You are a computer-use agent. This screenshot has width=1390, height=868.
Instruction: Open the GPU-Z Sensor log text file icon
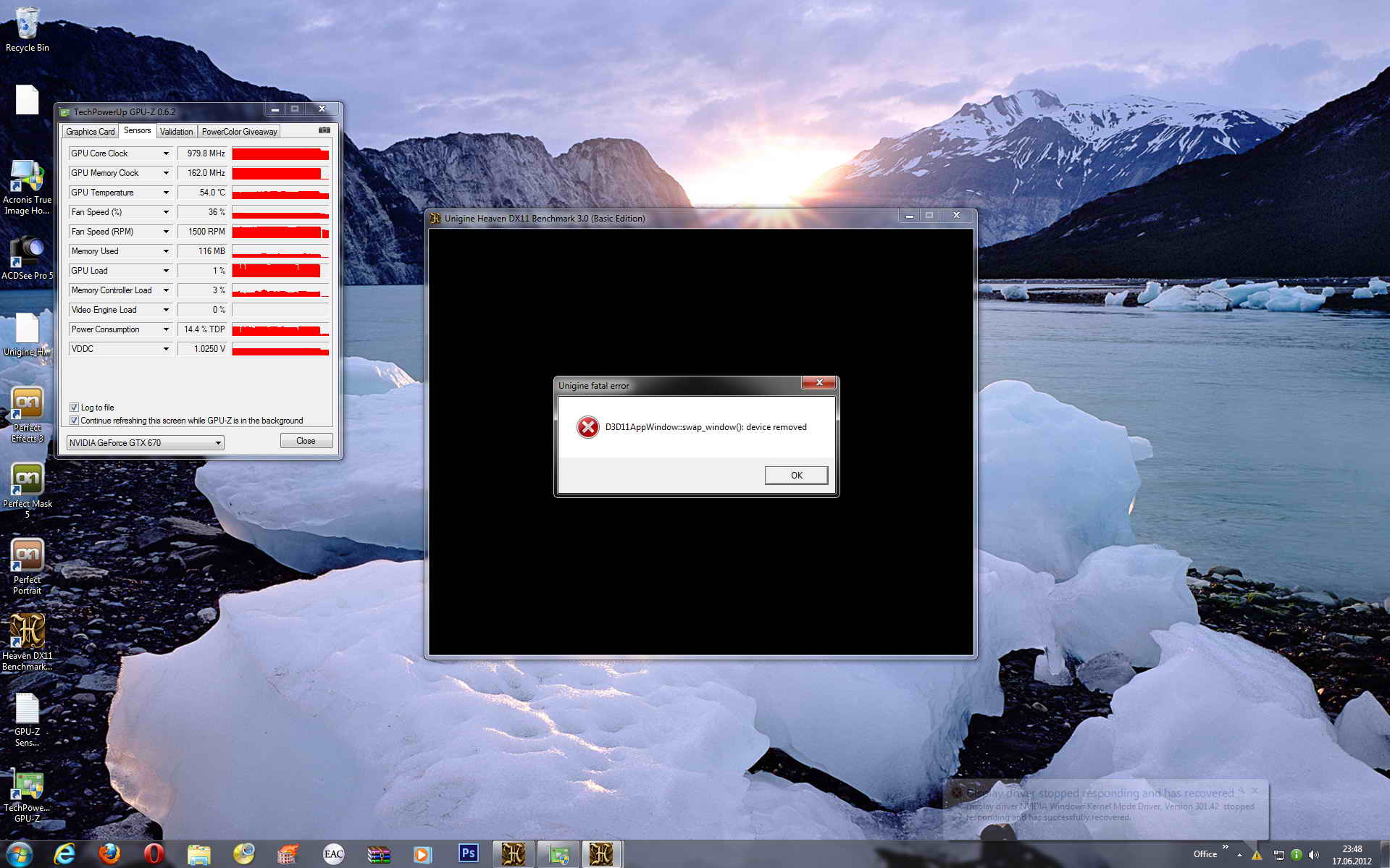point(27,720)
